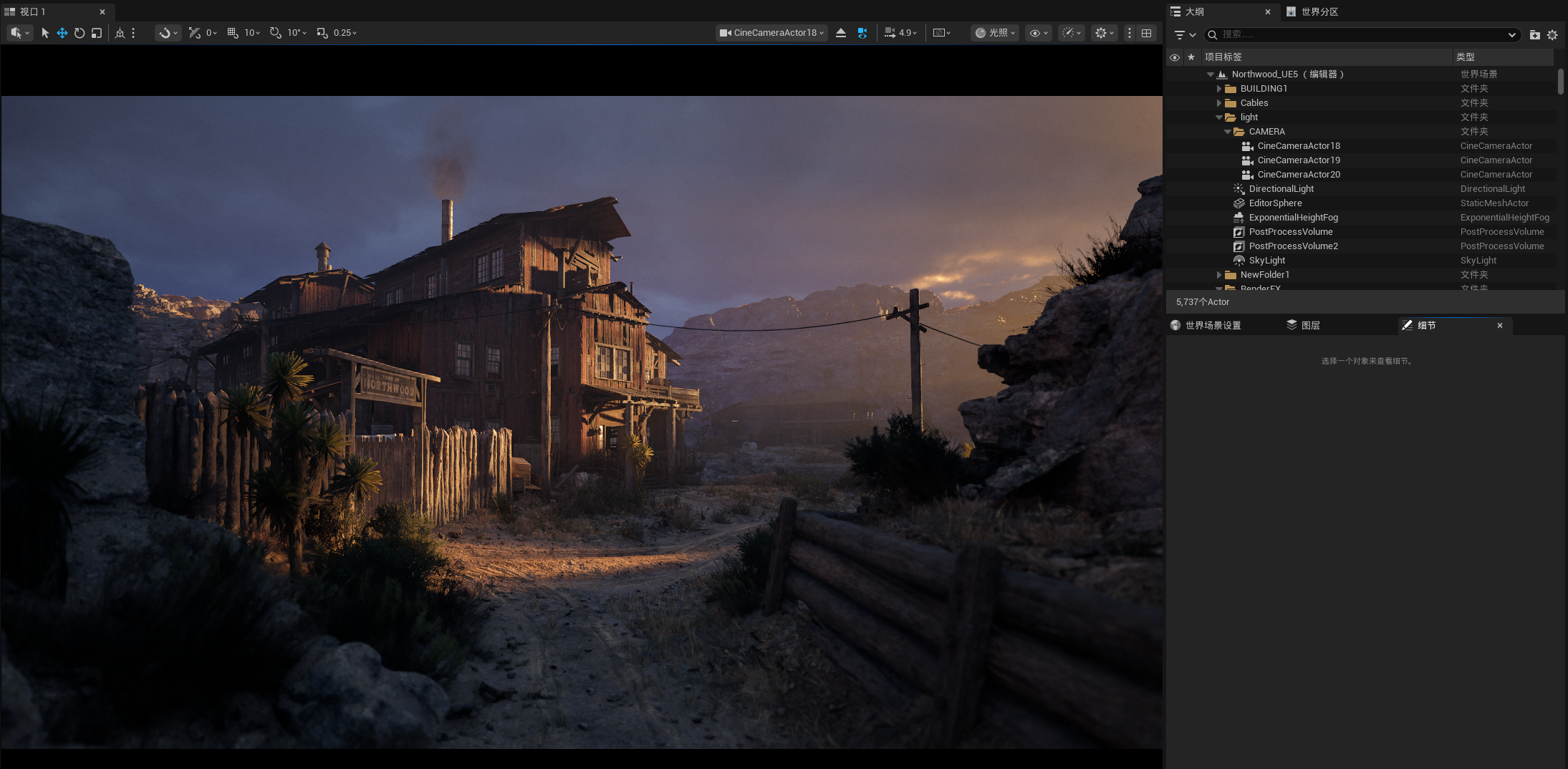Click the outliner vertical scrollbar
1568x769 pixels.
1561,82
